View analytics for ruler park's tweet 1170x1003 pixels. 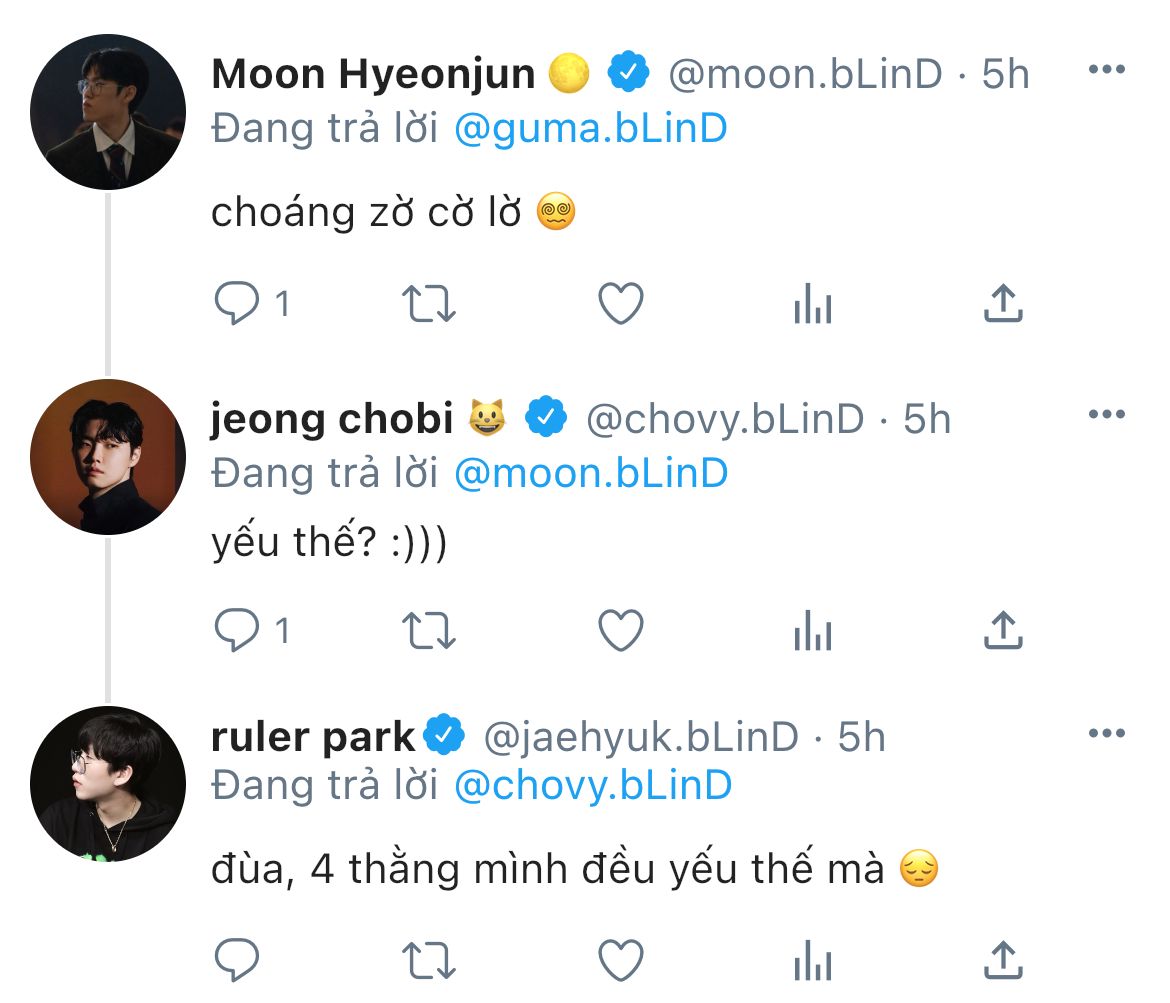pos(812,961)
